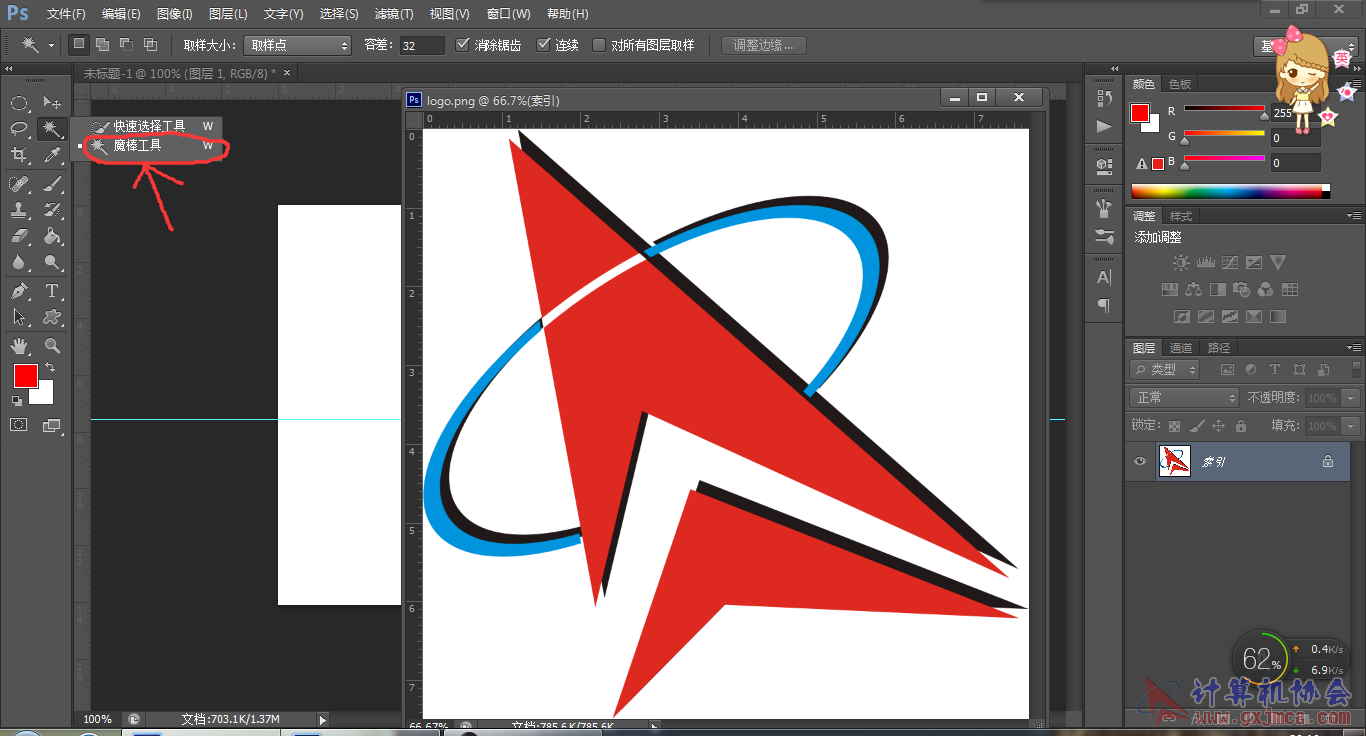Image resolution: width=1366 pixels, height=736 pixels.
Task: Open the Character panel icon
Action: [1104, 277]
